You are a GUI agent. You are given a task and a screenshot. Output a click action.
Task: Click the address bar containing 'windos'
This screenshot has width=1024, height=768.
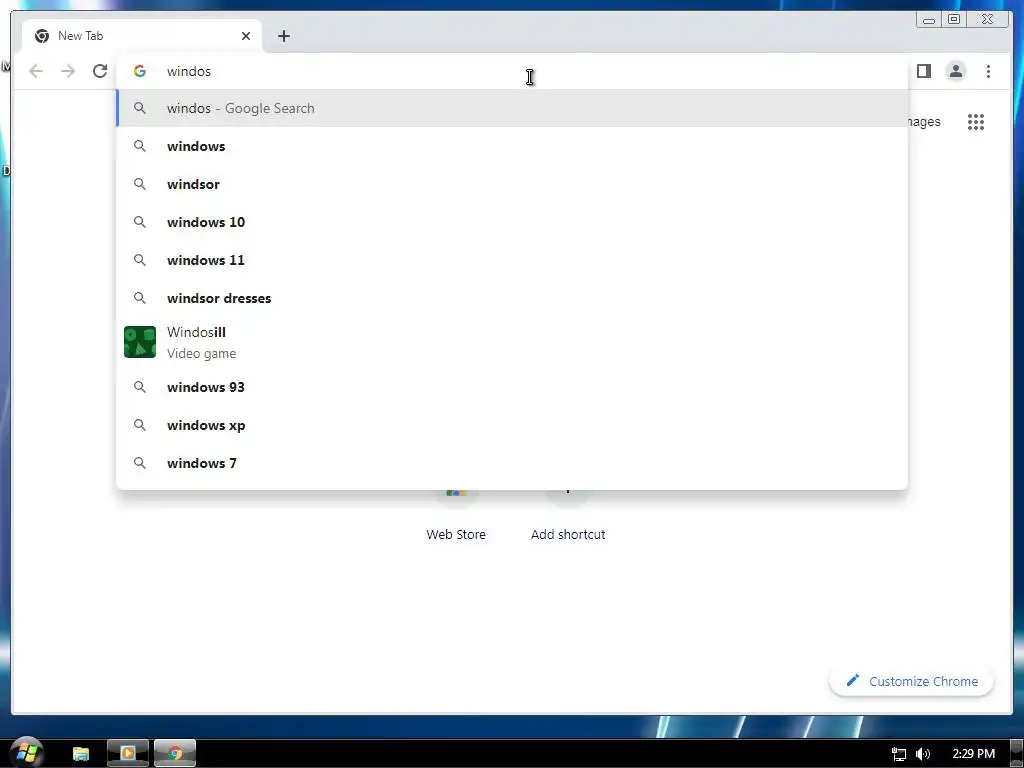(512, 71)
